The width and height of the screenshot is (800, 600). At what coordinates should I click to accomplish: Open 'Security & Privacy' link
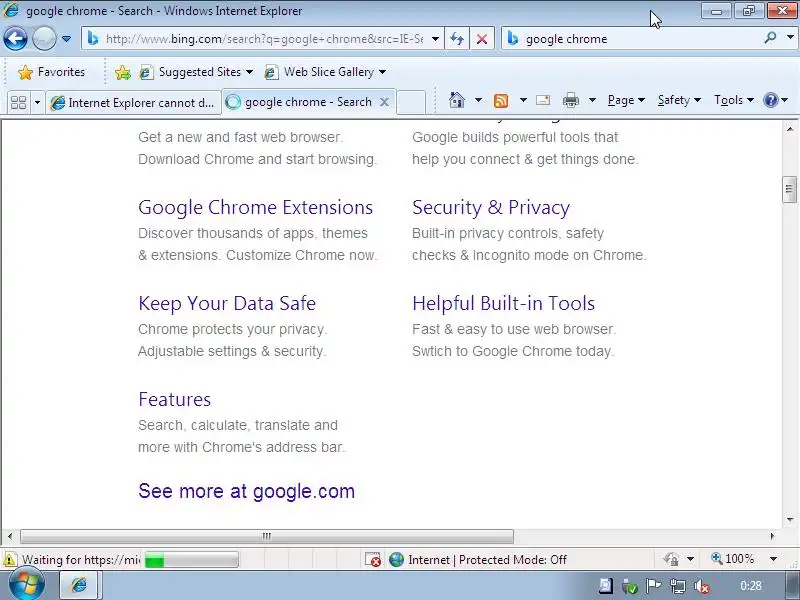(491, 207)
